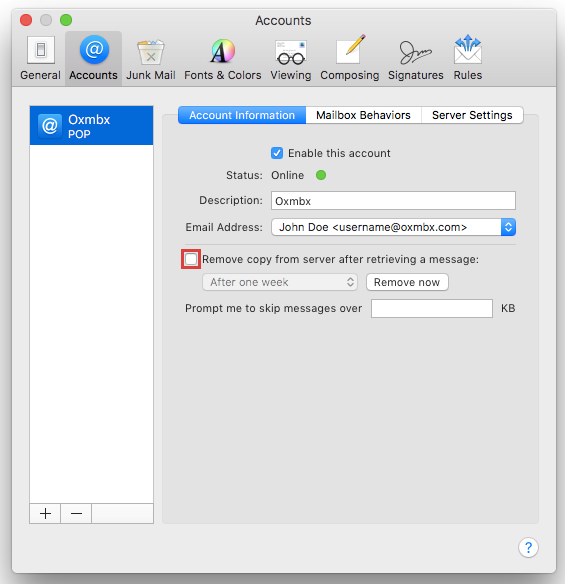Click the green zoom window button
Image resolution: width=565 pixels, height=584 pixels.
point(66,20)
